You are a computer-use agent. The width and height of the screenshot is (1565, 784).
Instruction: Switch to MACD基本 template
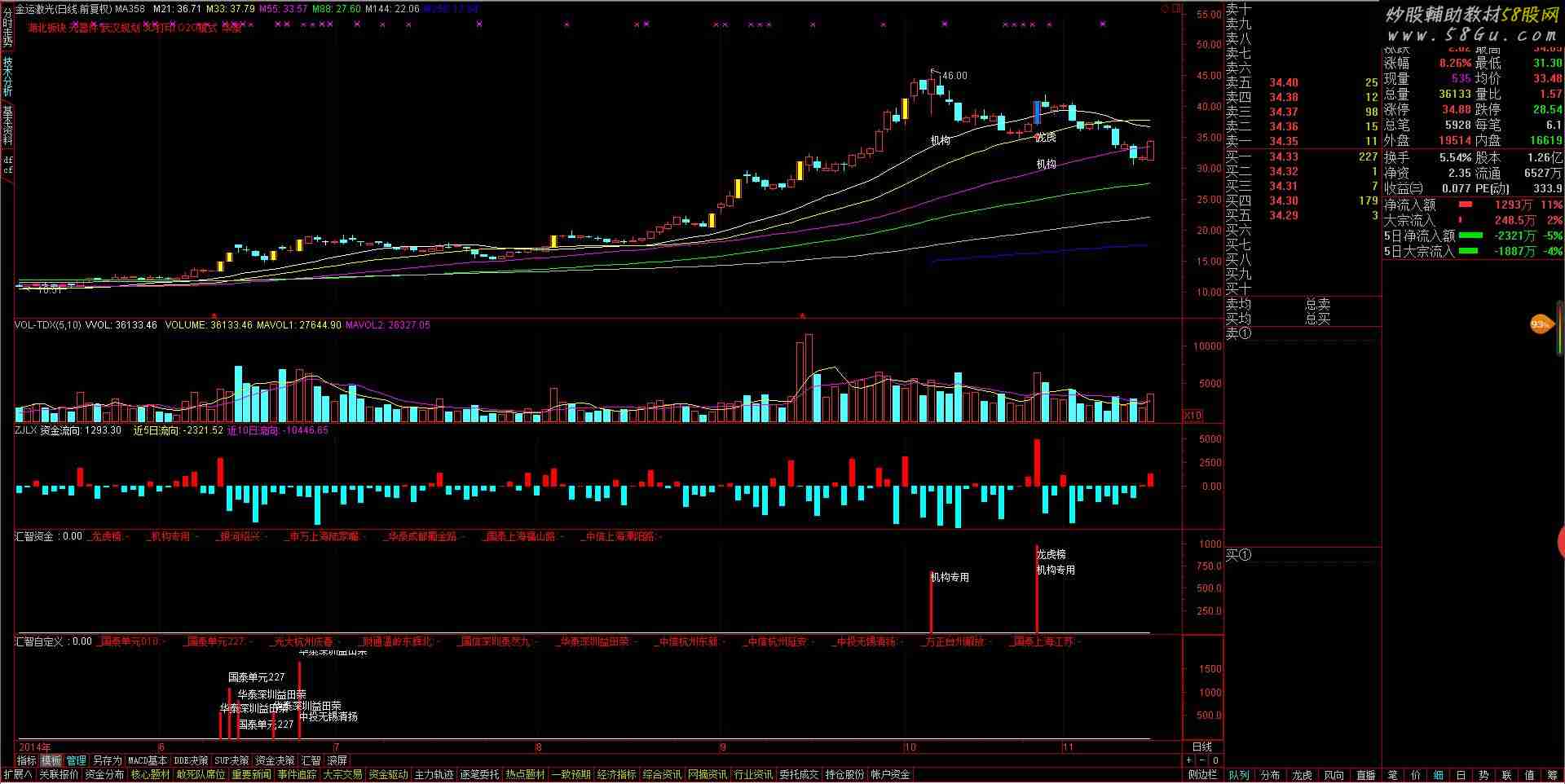click(x=148, y=760)
